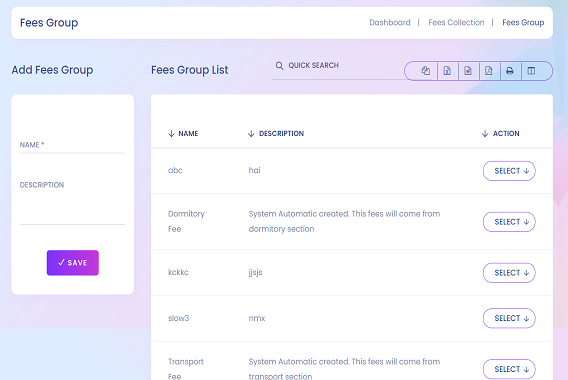Expand Select dropdown for abc row
This screenshot has width=568, height=380.
pyautogui.click(x=509, y=171)
